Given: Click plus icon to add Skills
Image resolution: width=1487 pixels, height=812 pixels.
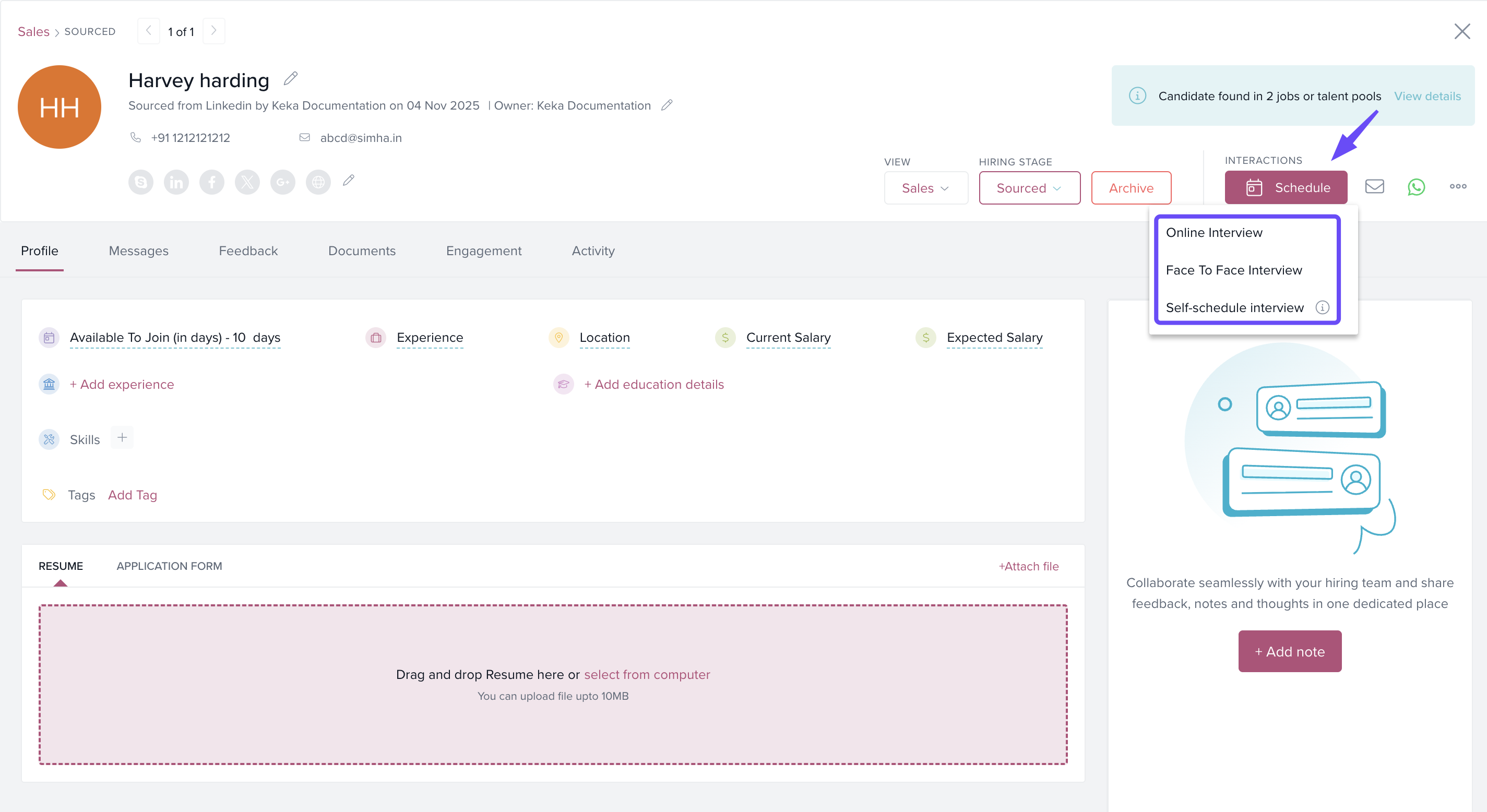Looking at the screenshot, I should click(x=122, y=438).
